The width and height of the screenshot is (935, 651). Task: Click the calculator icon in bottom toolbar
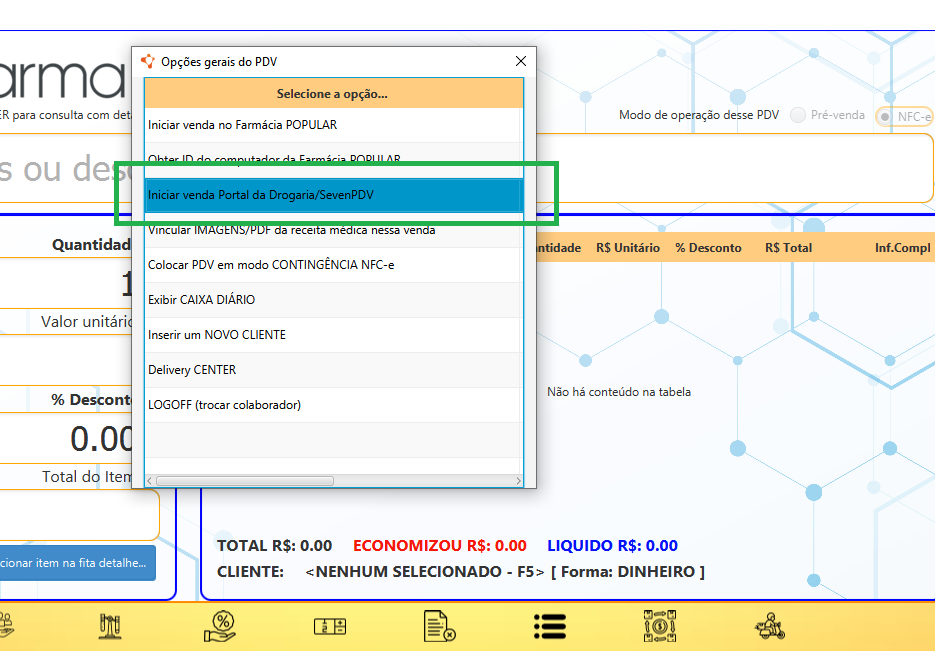[330, 627]
